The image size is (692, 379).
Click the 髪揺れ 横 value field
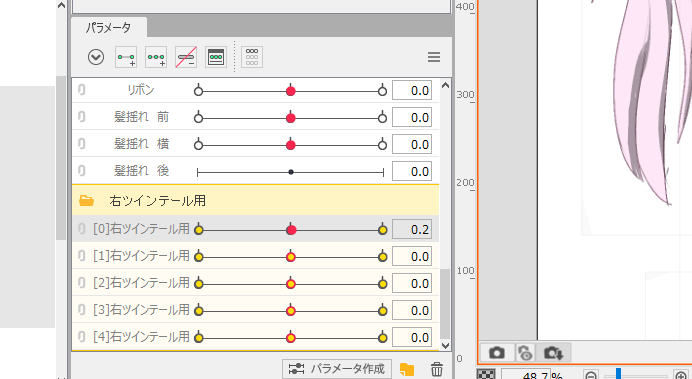[412, 144]
